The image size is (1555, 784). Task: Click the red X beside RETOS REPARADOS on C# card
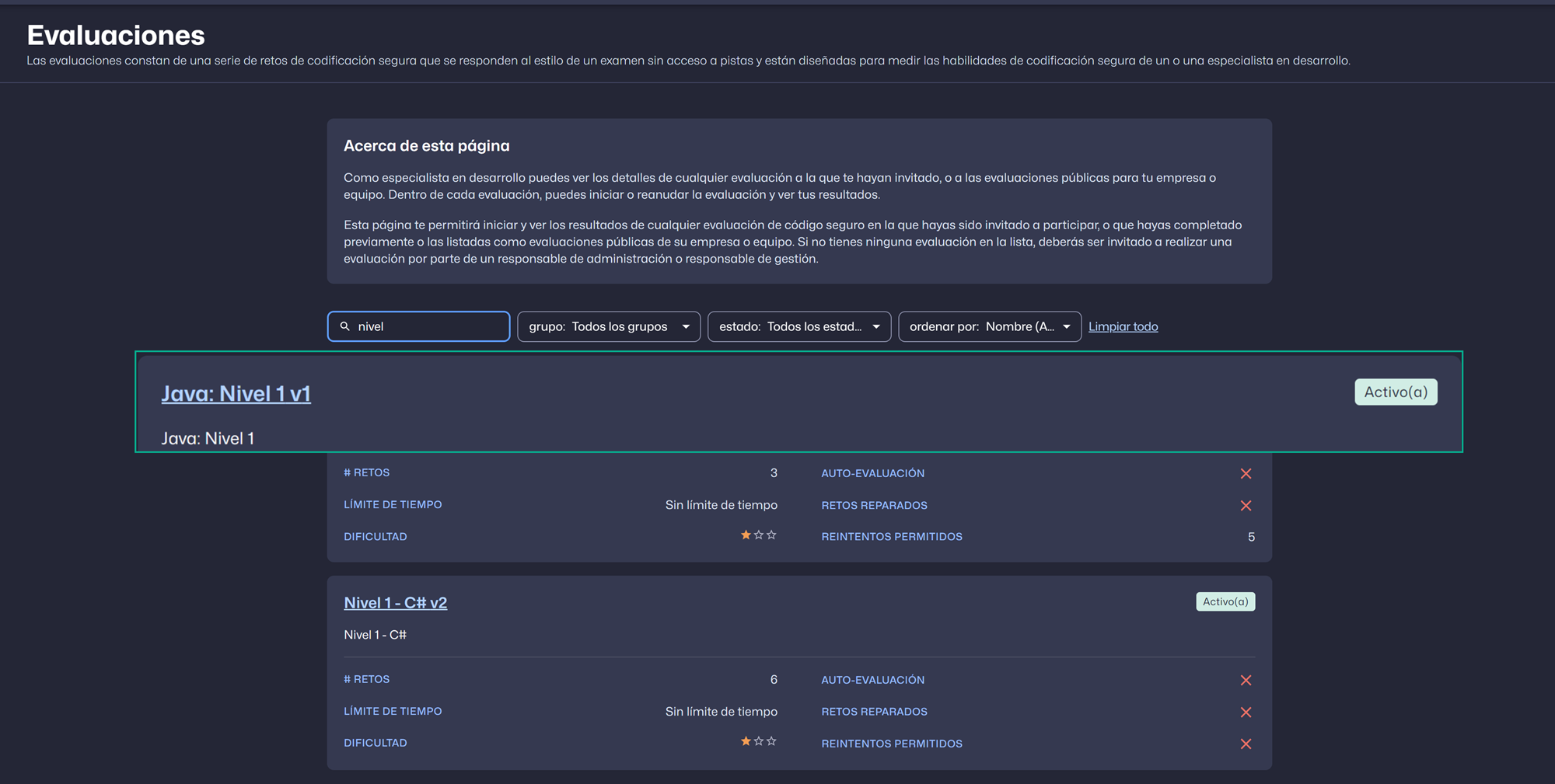[x=1246, y=712]
